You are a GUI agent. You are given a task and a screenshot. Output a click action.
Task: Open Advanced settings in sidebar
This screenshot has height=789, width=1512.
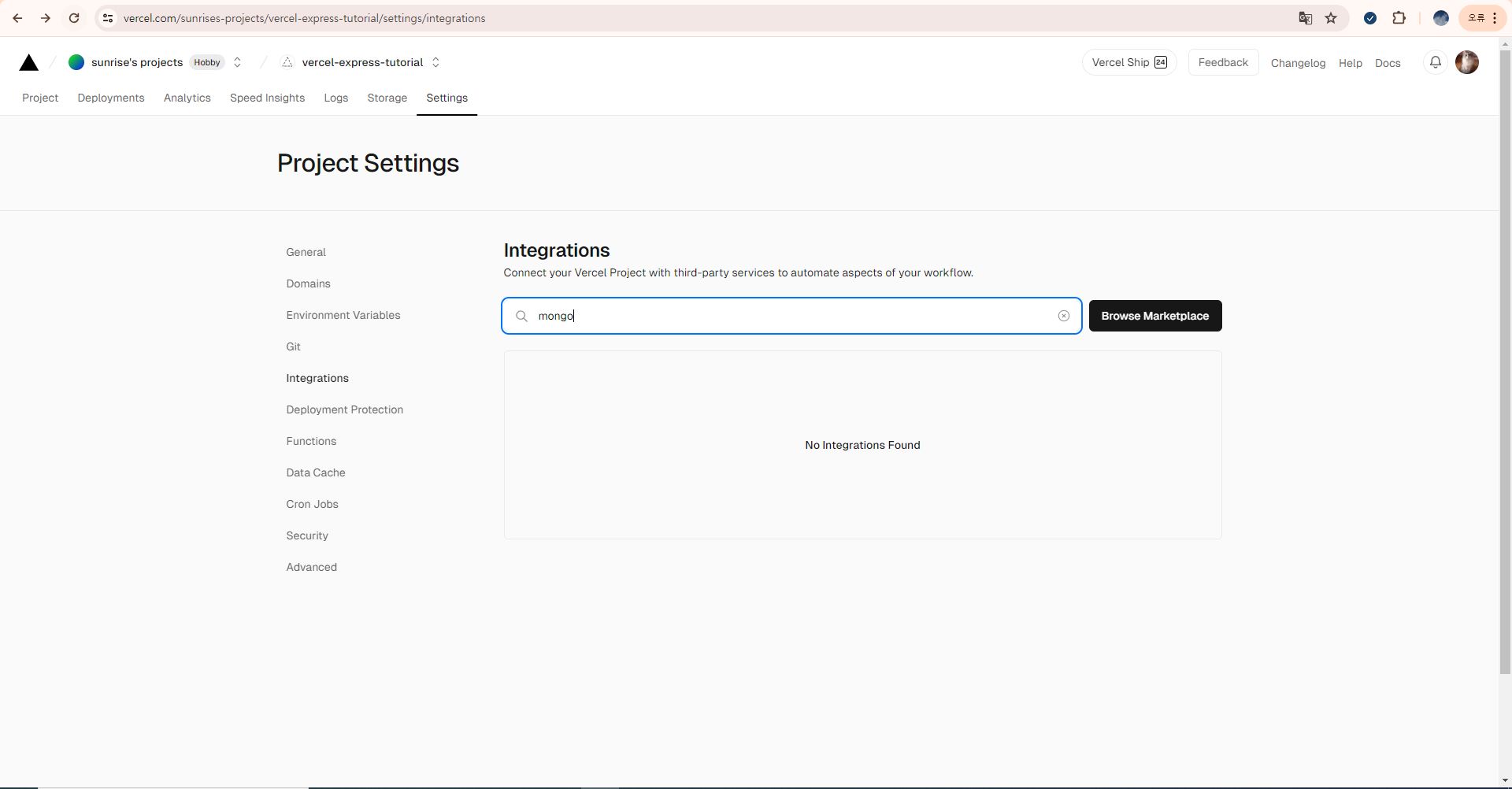(x=312, y=567)
